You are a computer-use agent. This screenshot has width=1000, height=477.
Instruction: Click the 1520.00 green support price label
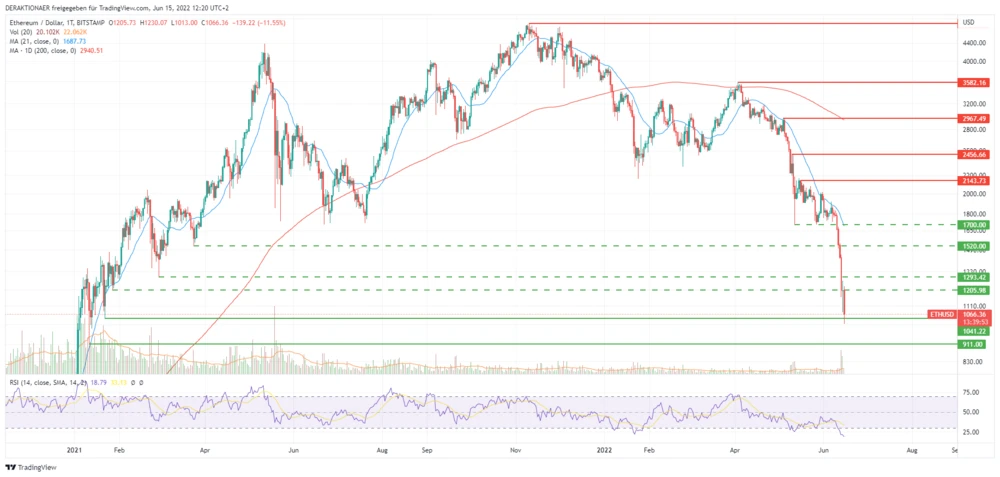pyautogui.click(x=973, y=245)
